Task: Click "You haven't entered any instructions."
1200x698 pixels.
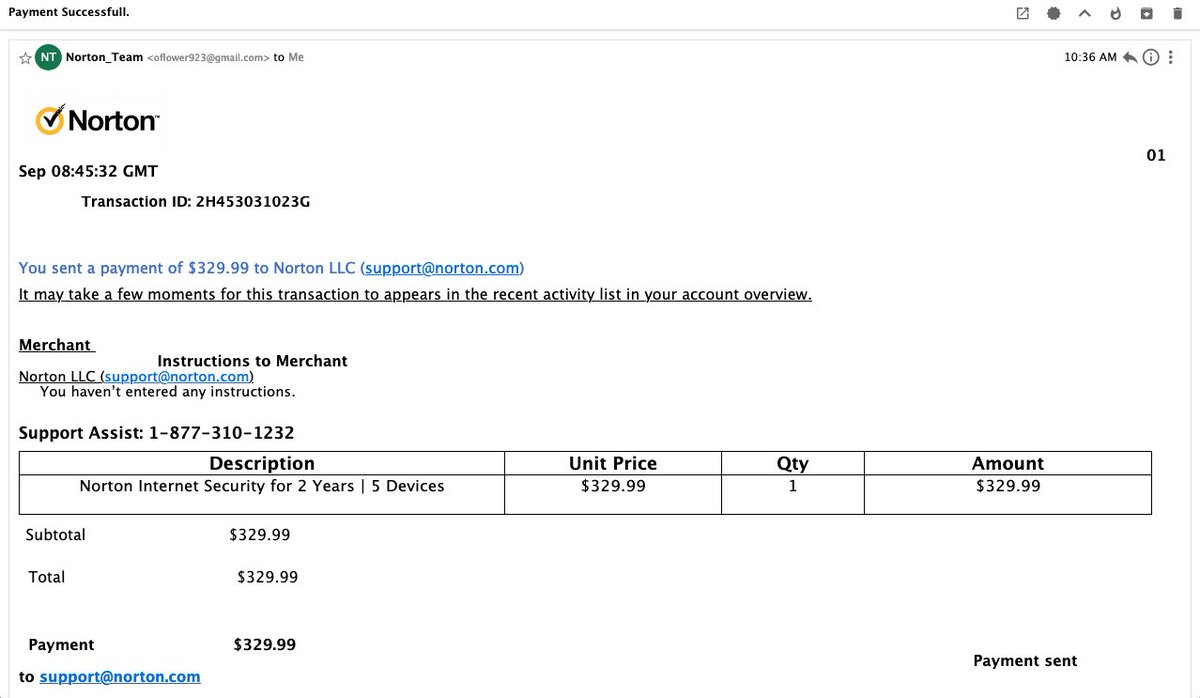Action: coord(167,392)
